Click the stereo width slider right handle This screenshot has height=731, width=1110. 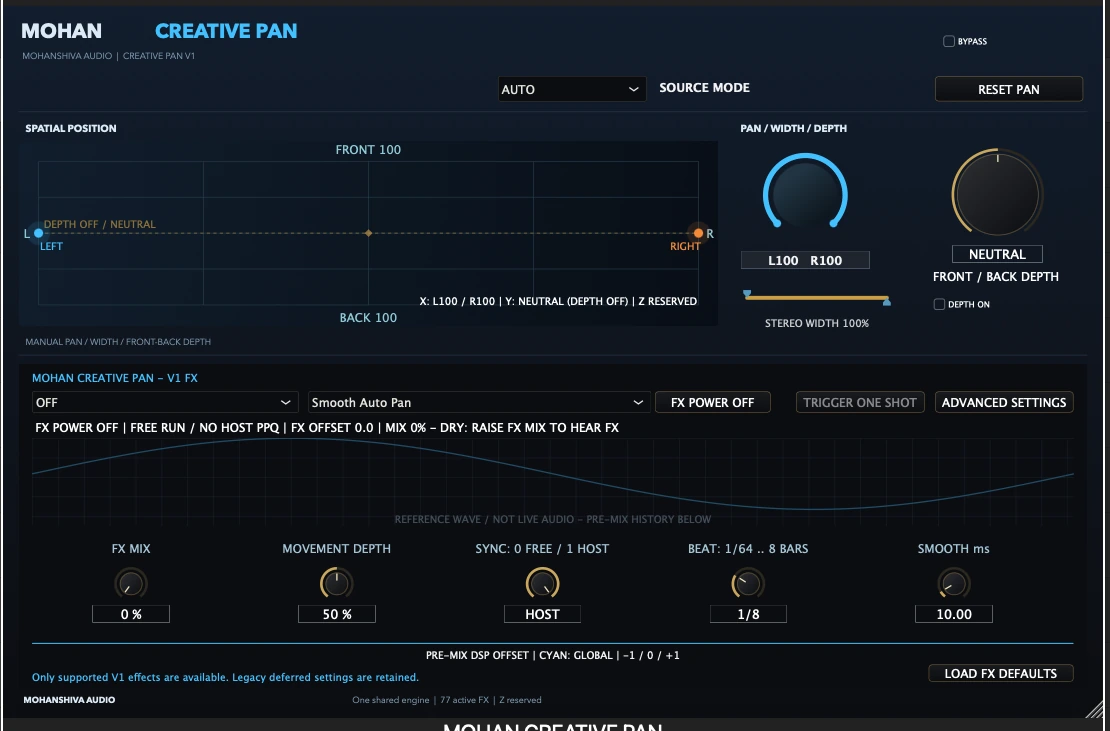pyautogui.click(x=886, y=302)
